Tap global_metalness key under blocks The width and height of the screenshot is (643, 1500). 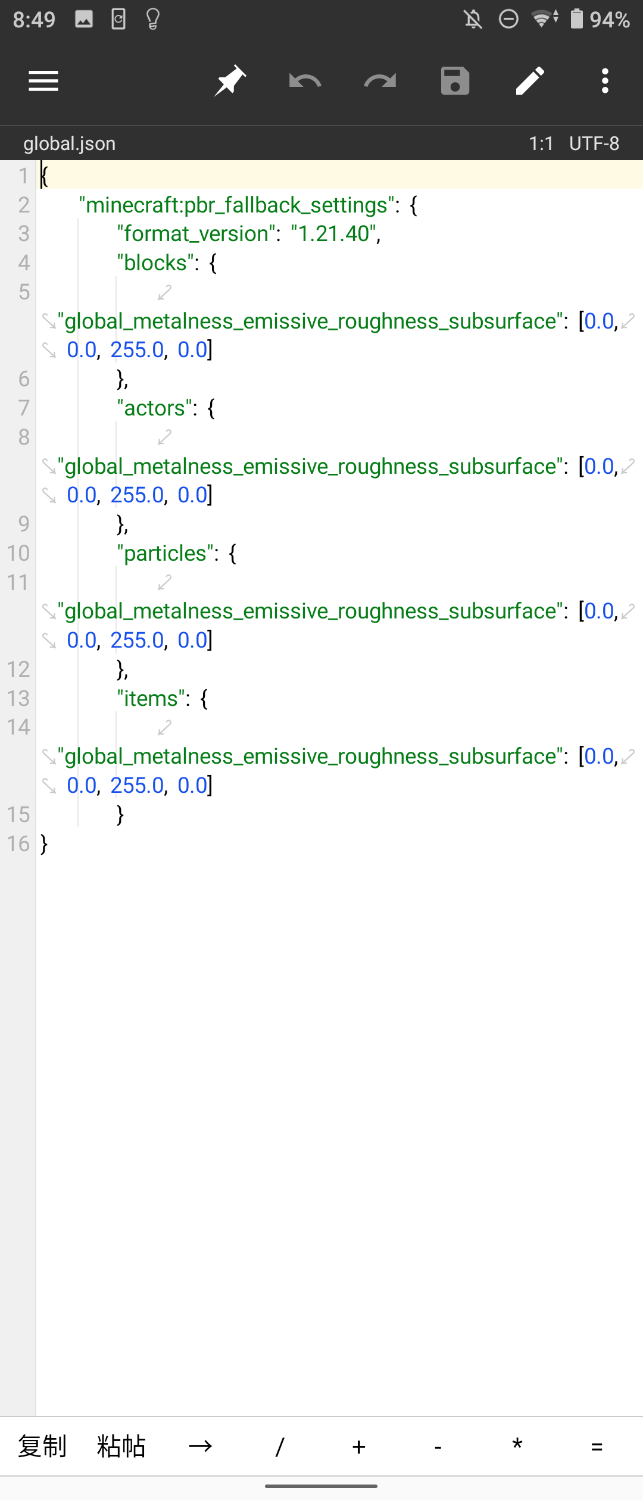pyautogui.click(x=310, y=321)
